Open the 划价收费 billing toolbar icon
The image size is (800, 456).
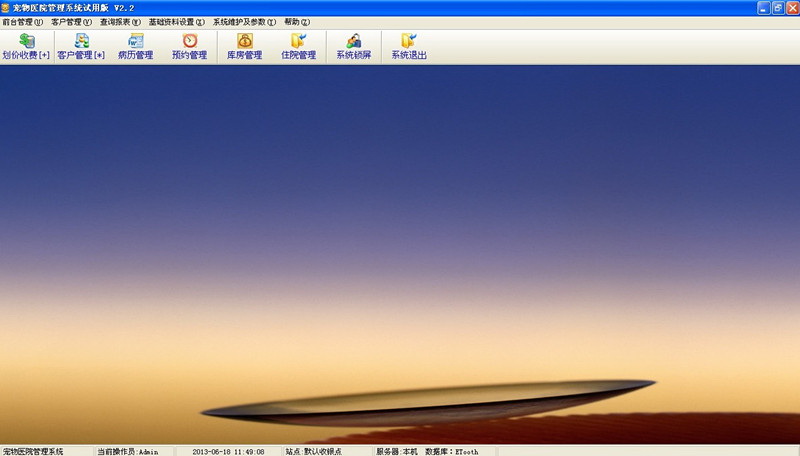[26, 46]
